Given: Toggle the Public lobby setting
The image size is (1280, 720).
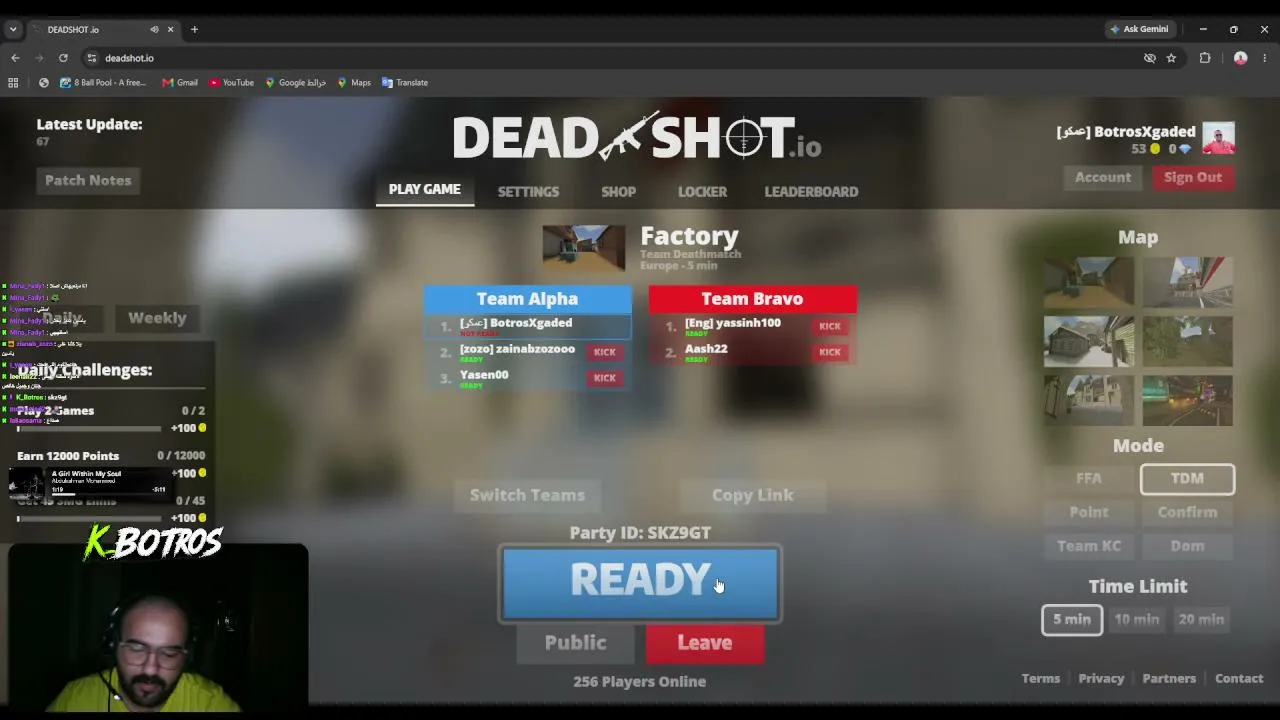Looking at the screenshot, I should (575, 643).
